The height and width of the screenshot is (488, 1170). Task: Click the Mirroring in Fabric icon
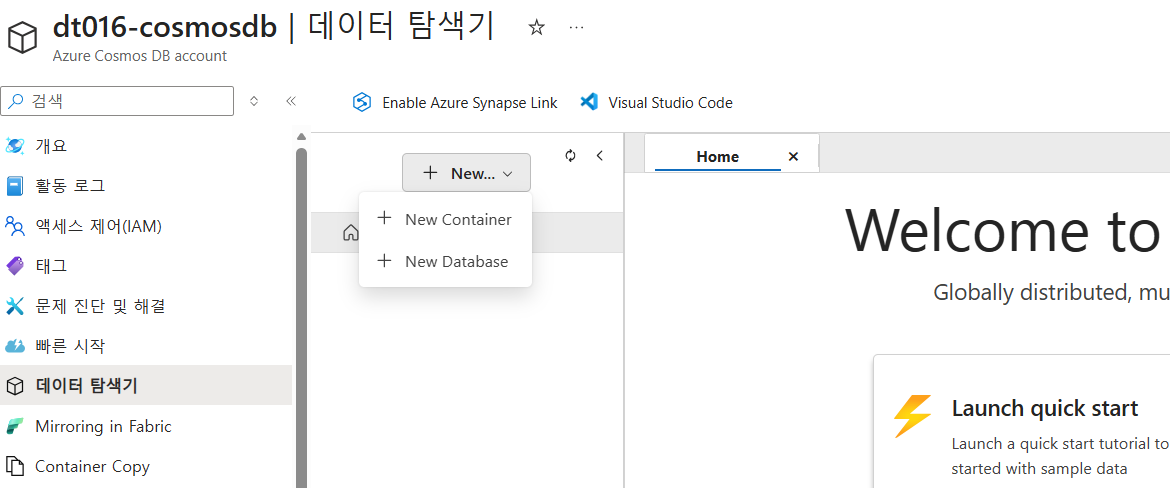(15, 426)
